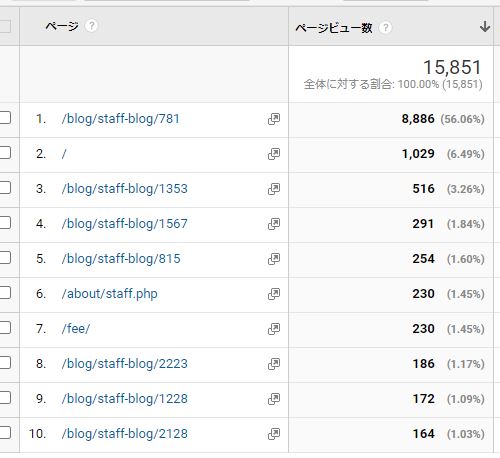
Task: Click the ページ column header
Action: (62, 26)
